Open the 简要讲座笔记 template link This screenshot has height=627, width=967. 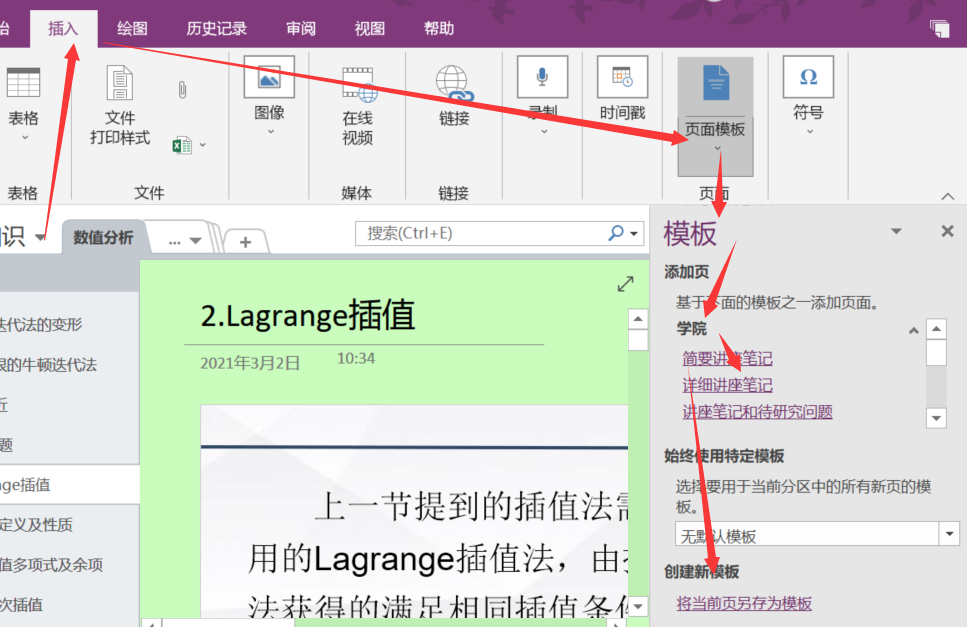point(729,358)
